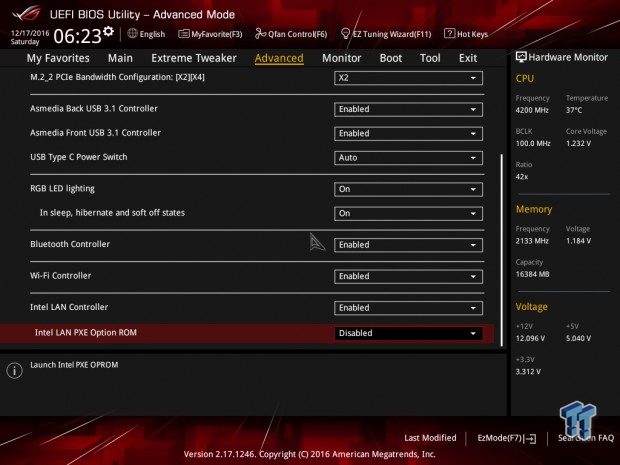Open Asmedia Back USB 3.1 Controller dropdown
Image resolution: width=620 pixels, height=465 pixels.
coord(408,110)
